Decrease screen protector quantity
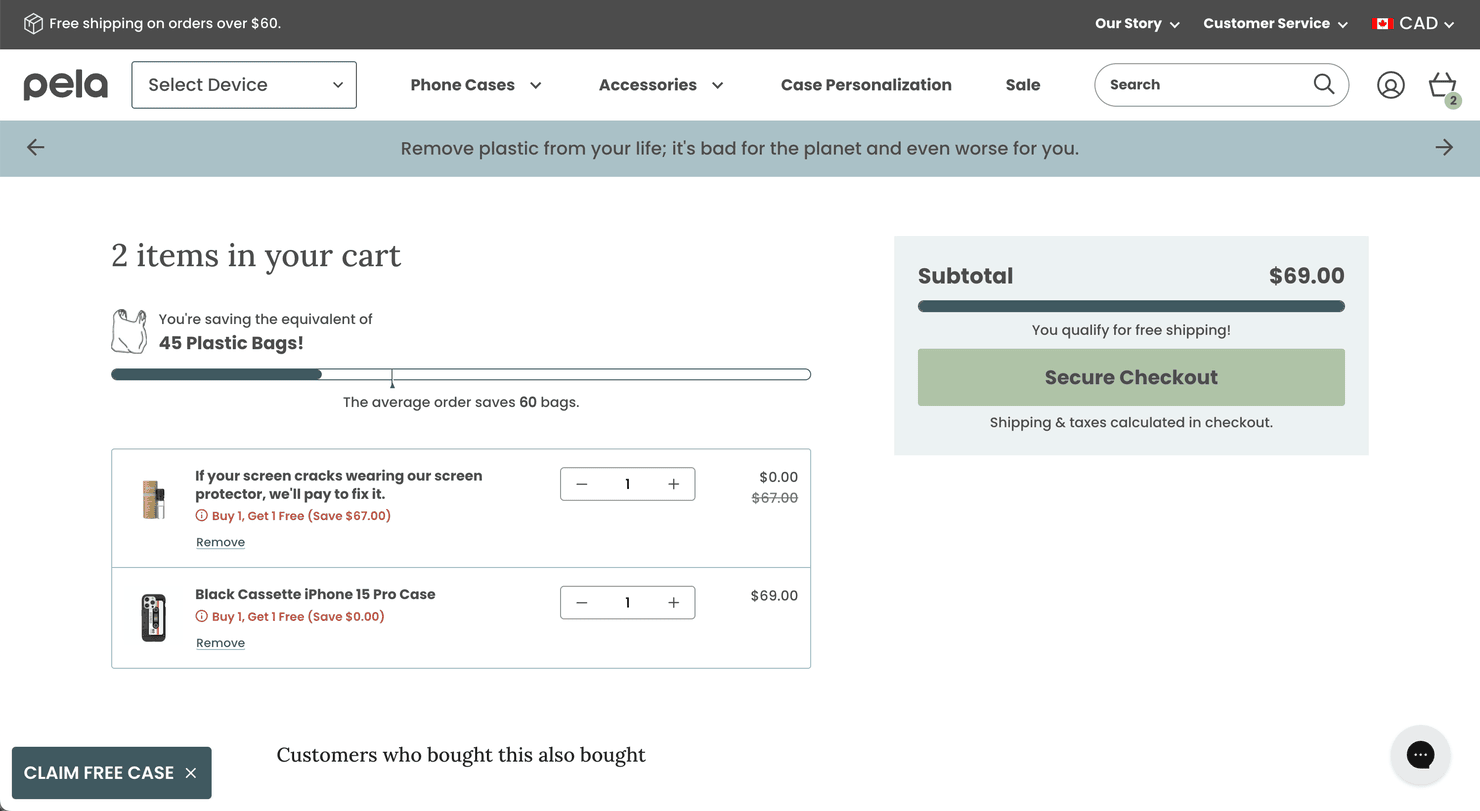 (x=582, y=484)
